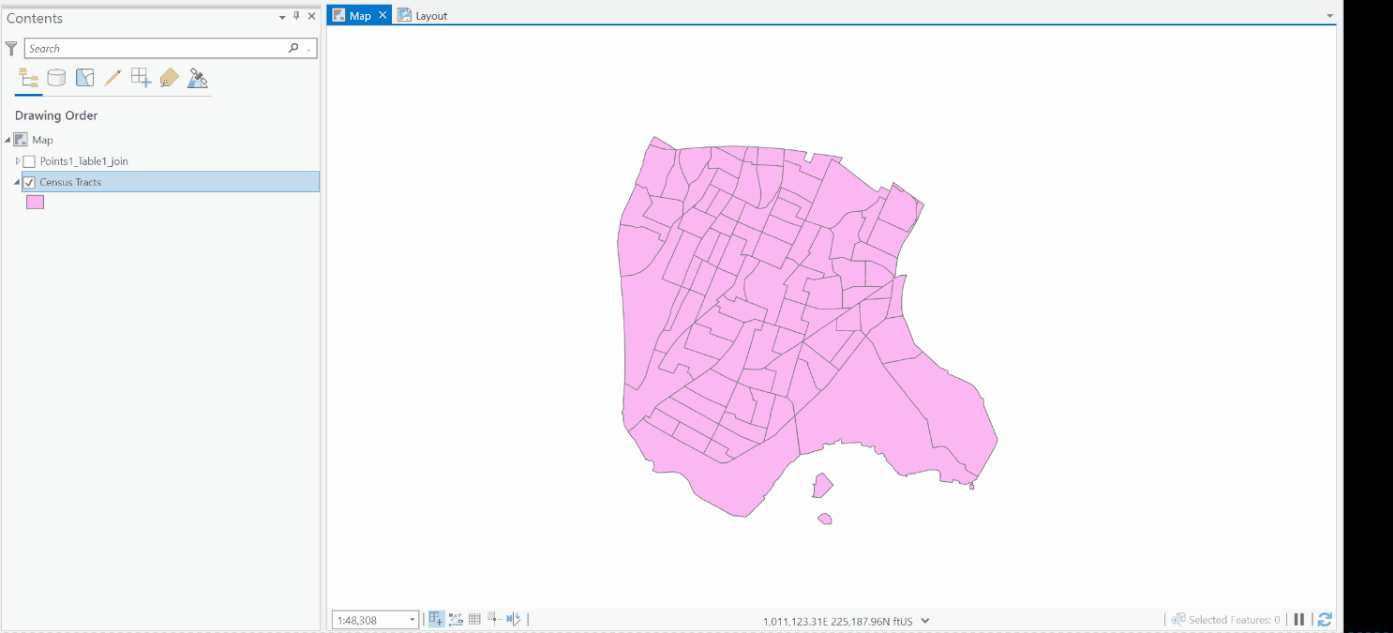The height and width of the screenshot is (633, 1393).
Task: Refresh the map view
Action: coord(1325,619)
